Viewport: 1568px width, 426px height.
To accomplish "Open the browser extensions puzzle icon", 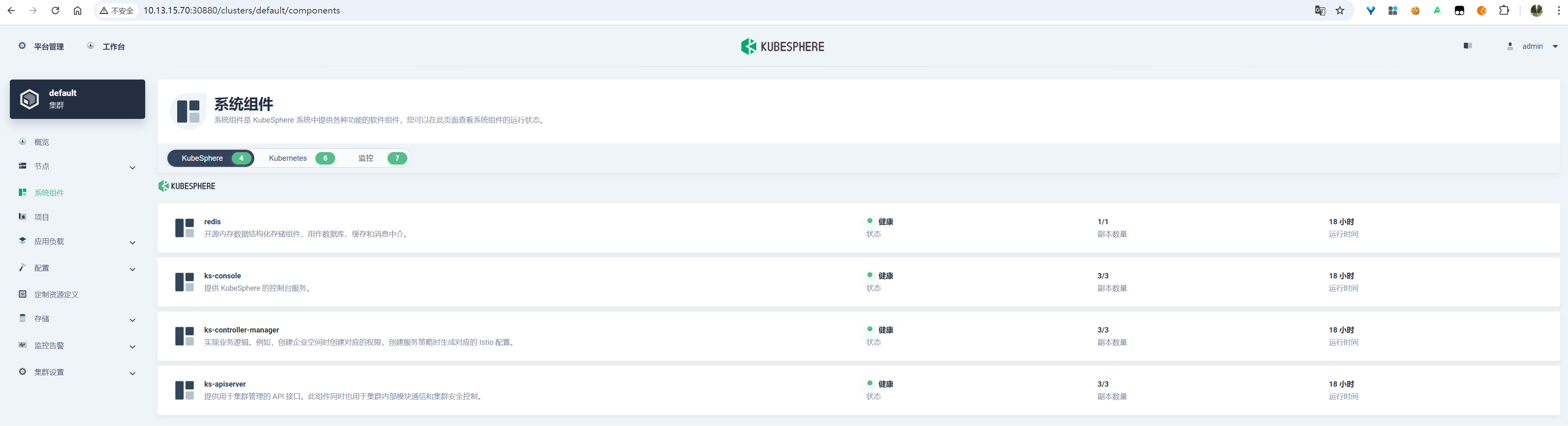I will 1504,10.
